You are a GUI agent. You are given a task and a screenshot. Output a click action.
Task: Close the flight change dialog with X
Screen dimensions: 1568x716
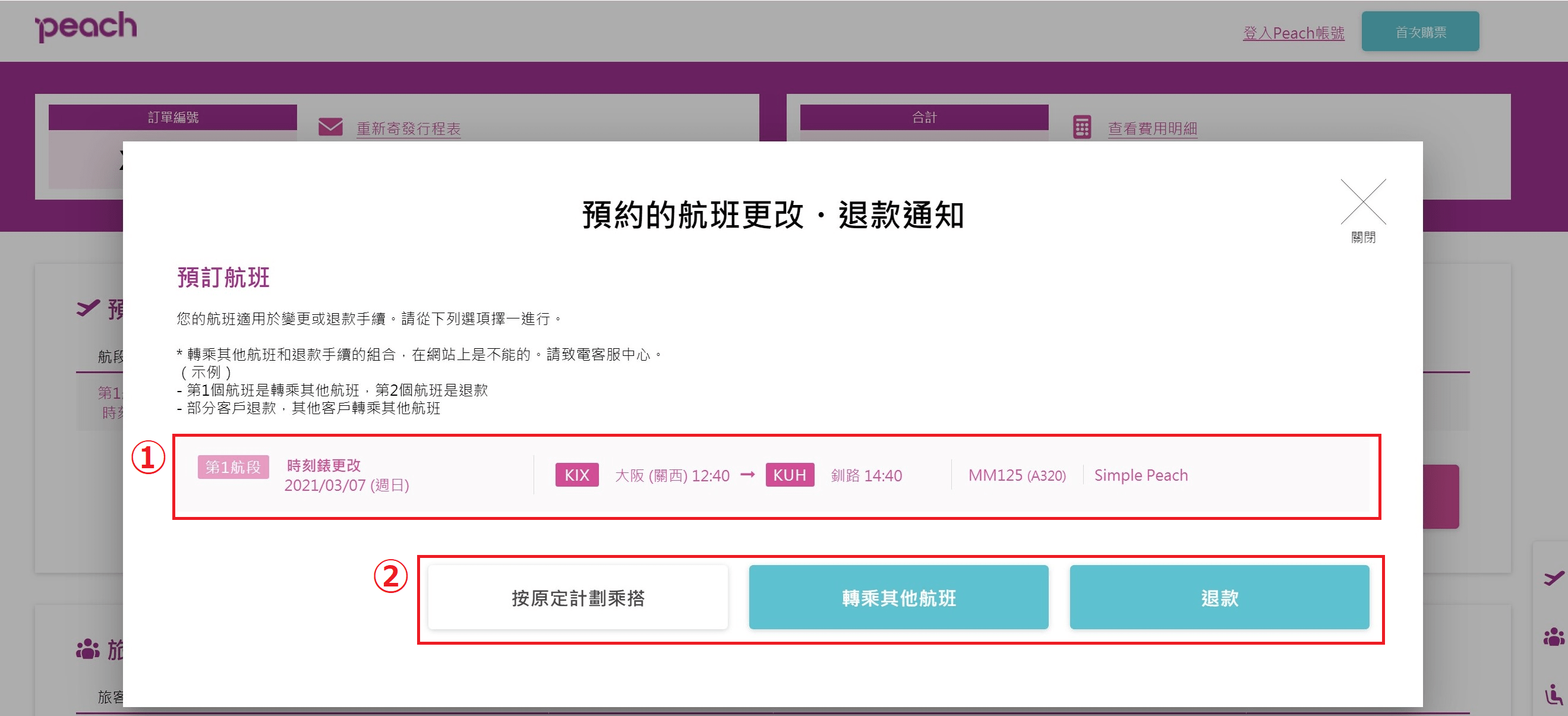[1363, 202]
